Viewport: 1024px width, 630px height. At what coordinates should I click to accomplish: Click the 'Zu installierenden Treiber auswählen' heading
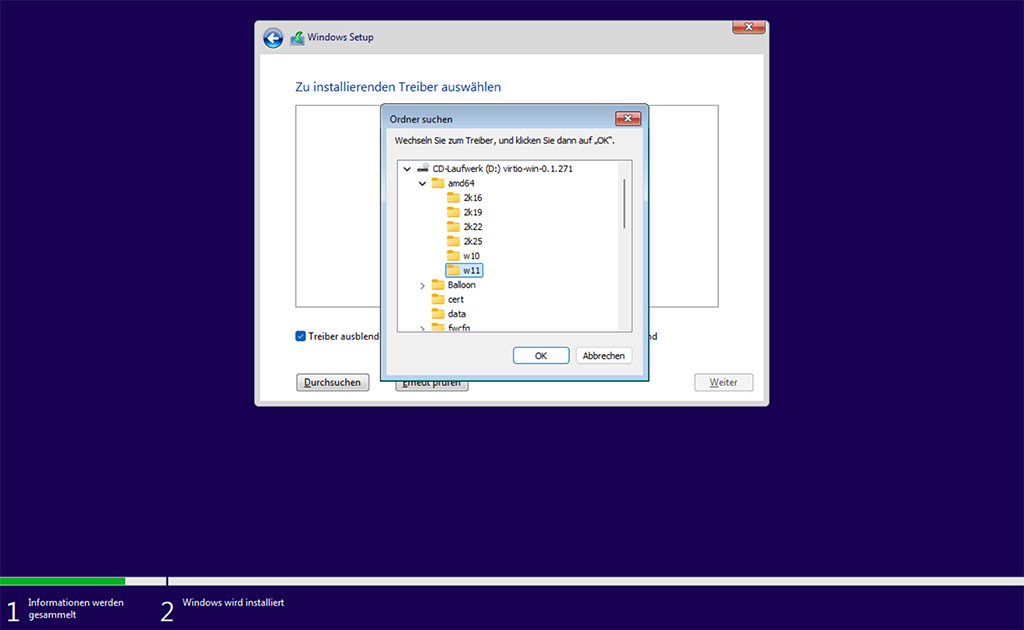[x=398, y=87]
